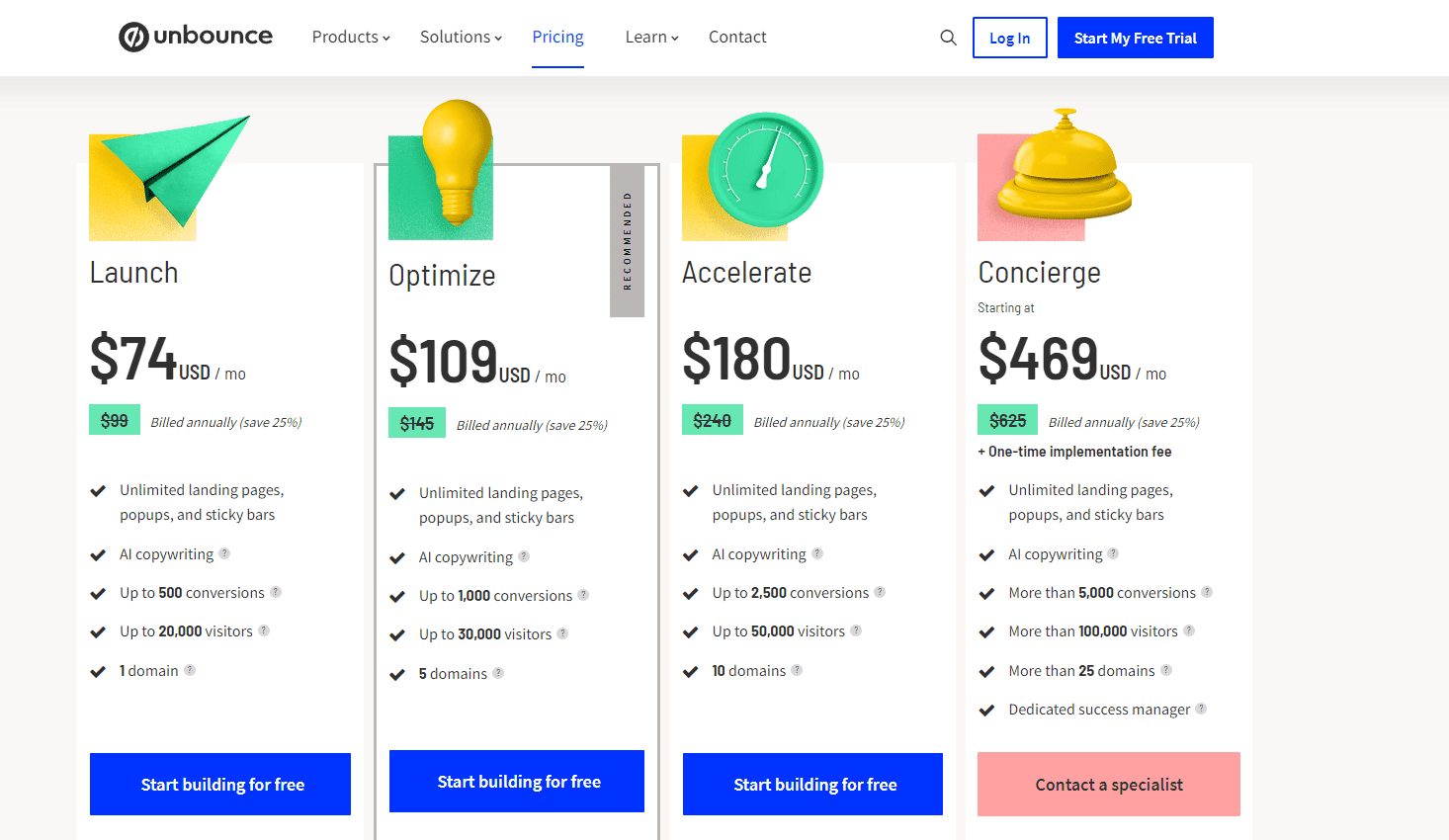The height and width of the screenshot is (840, 1449).
Task: Open tooltip for Dedicated success manager
Action: pyautogui.click(x=1201, y=709)
